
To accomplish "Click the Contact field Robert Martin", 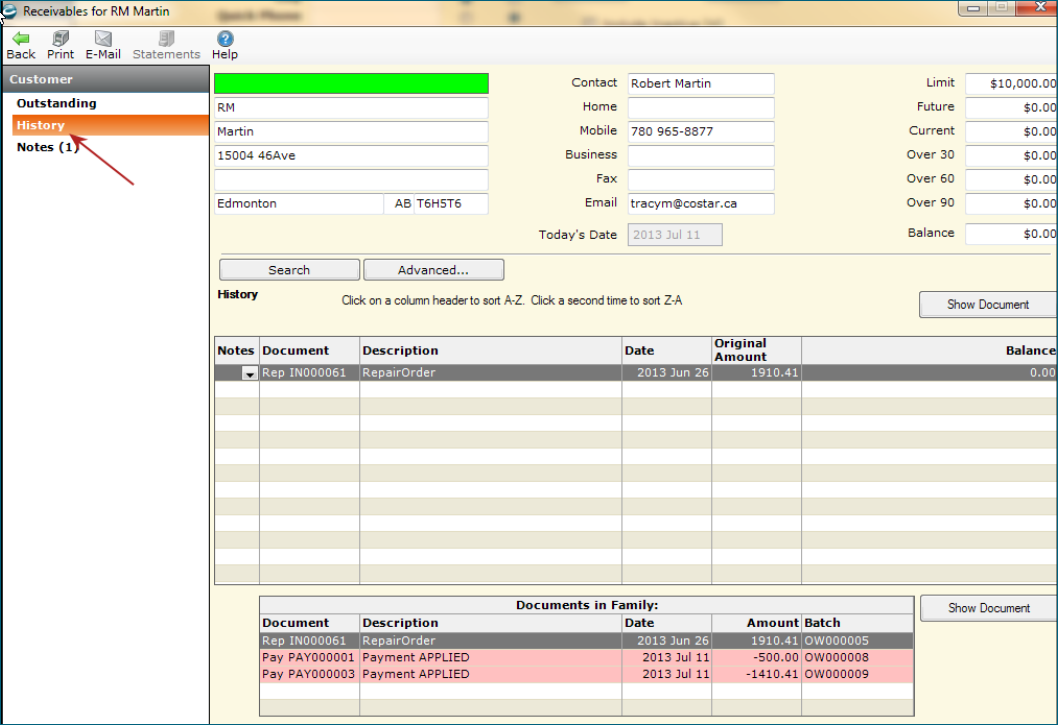I will click(x=700, y=84).
